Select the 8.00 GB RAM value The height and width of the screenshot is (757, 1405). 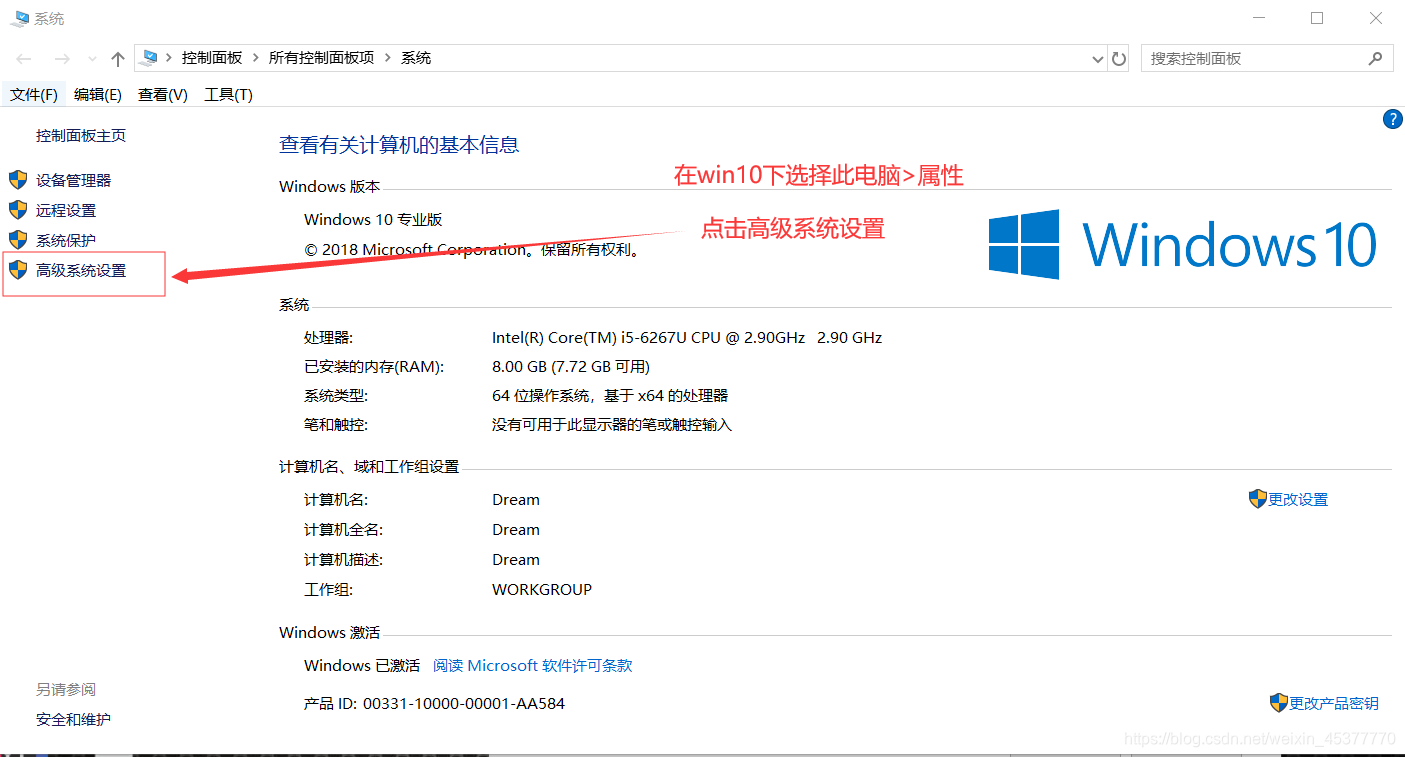pyautogui.click(x=571, y=367)
